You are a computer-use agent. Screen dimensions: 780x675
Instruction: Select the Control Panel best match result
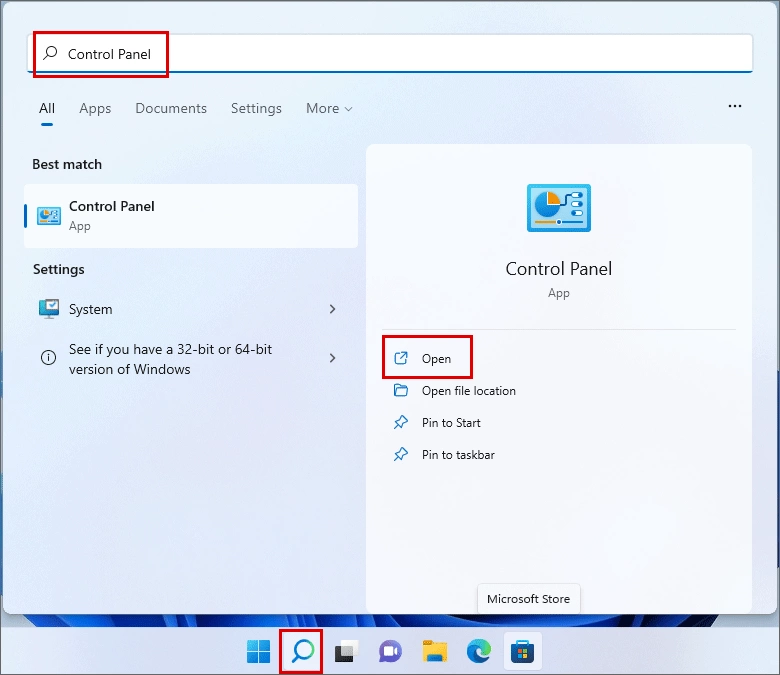click(191, 216)
